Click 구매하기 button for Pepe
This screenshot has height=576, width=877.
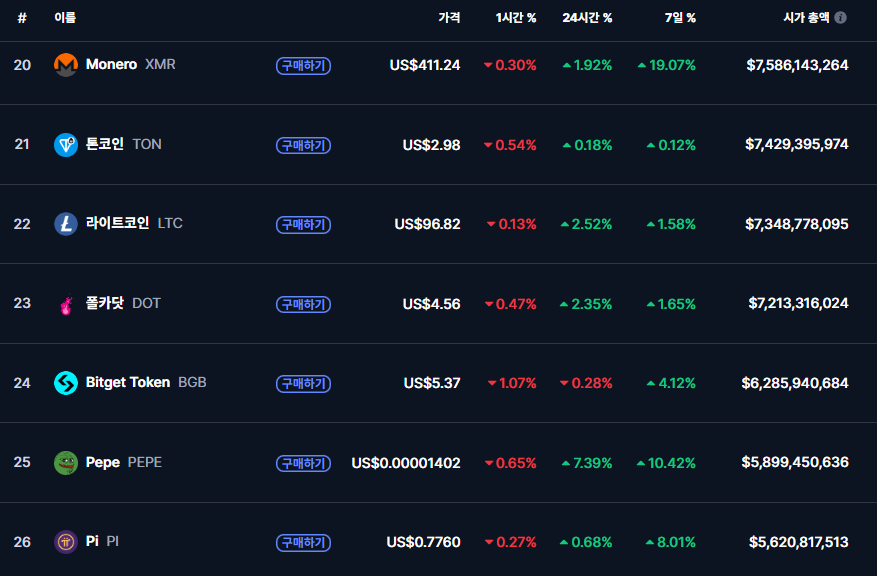(x=303, y=463)
